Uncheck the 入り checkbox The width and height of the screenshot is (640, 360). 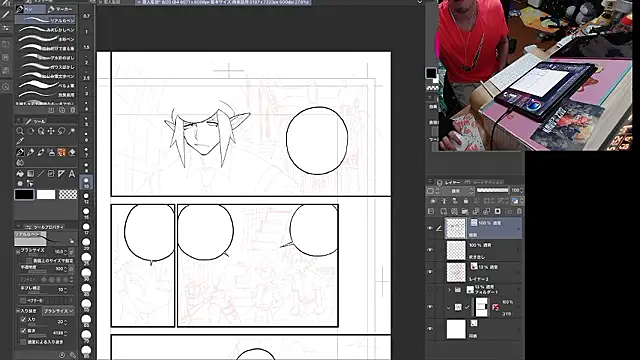pyautogui.click(x=23, y=320)
